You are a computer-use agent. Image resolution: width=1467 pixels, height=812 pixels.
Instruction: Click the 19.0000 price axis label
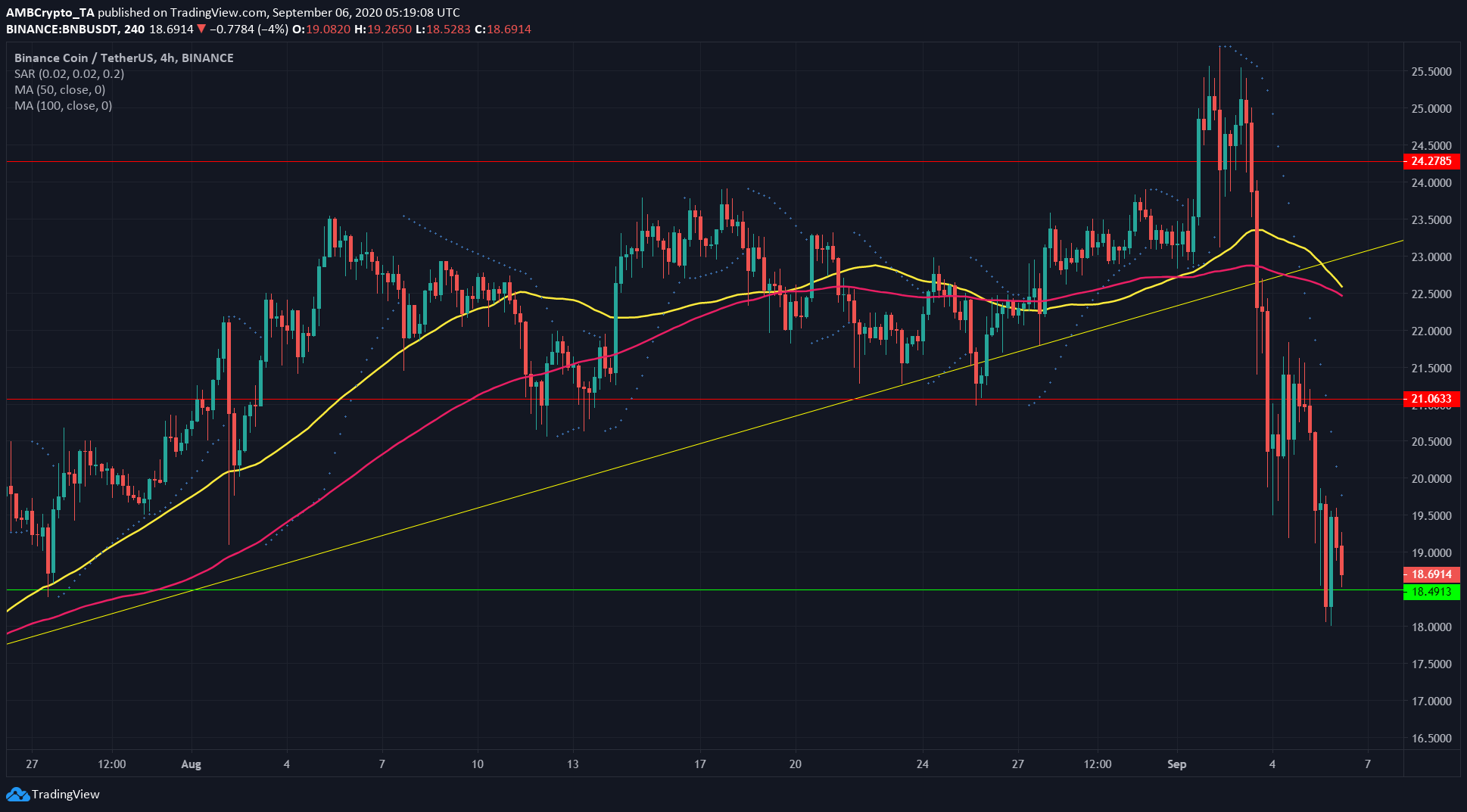(x=1431, y=553)
